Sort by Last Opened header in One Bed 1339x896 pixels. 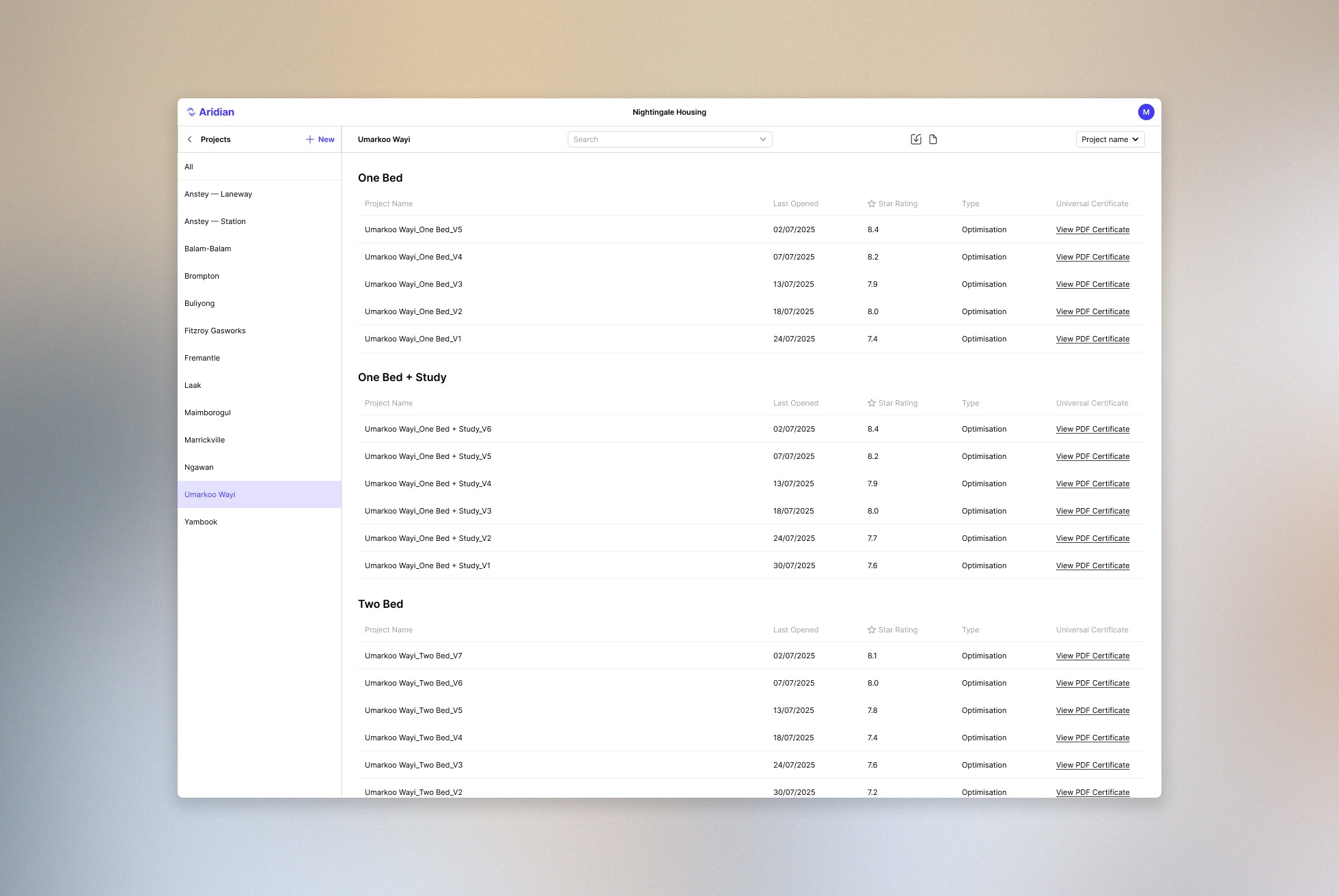pos(795,204)
